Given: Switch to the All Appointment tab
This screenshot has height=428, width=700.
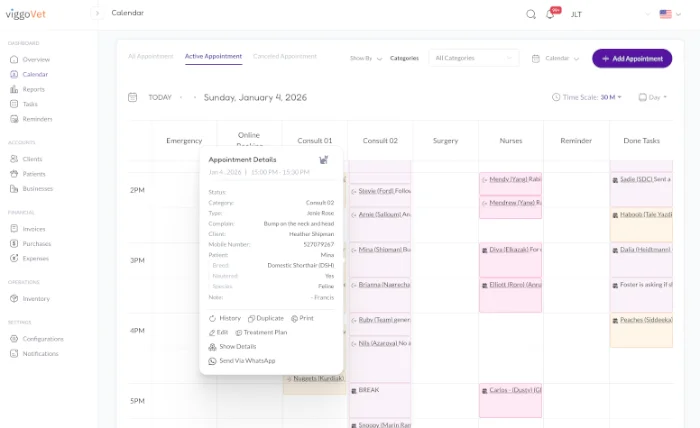Looking at the screenshot, I should (x=150, y=56).
